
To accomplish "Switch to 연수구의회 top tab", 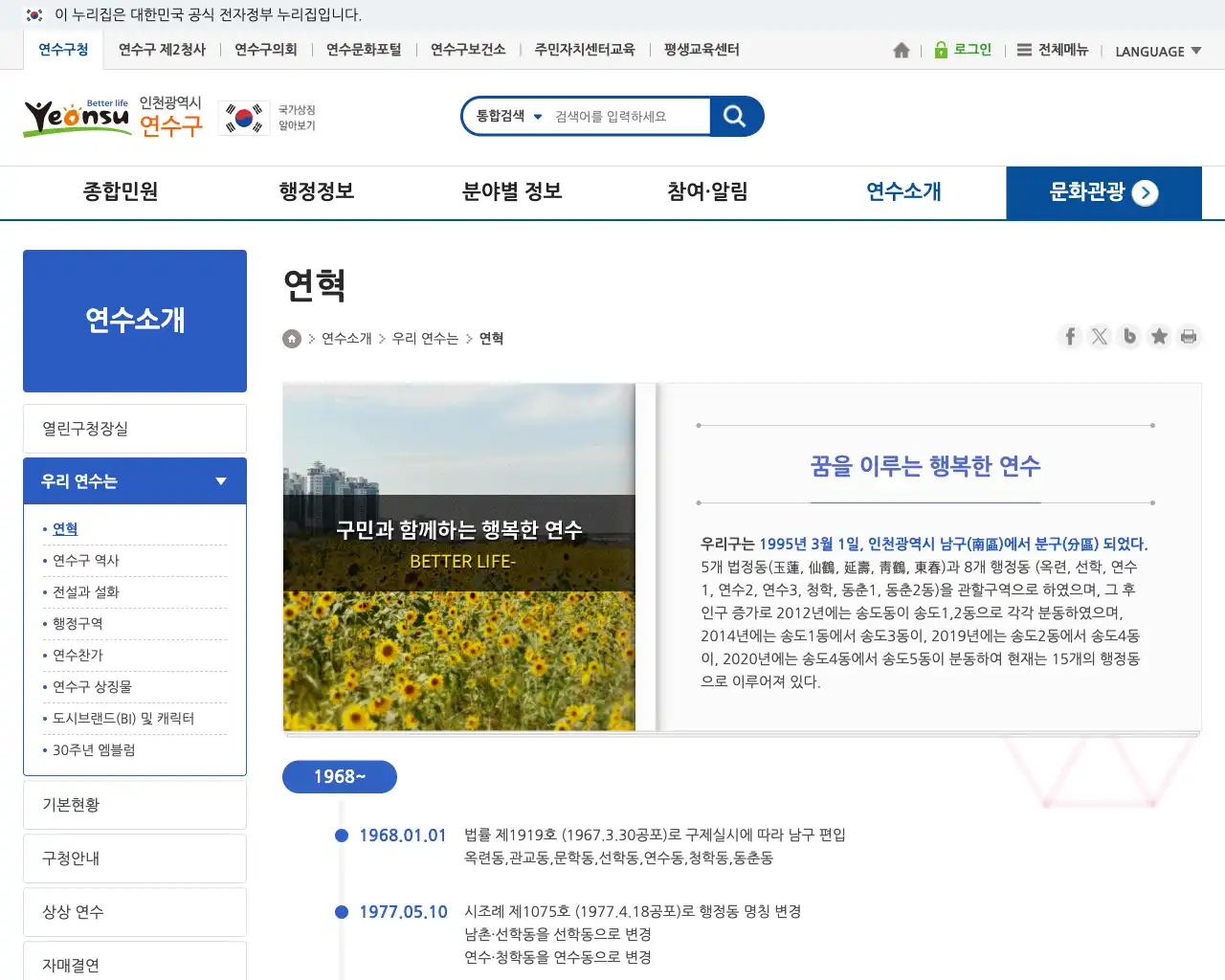I will [265, 50].
